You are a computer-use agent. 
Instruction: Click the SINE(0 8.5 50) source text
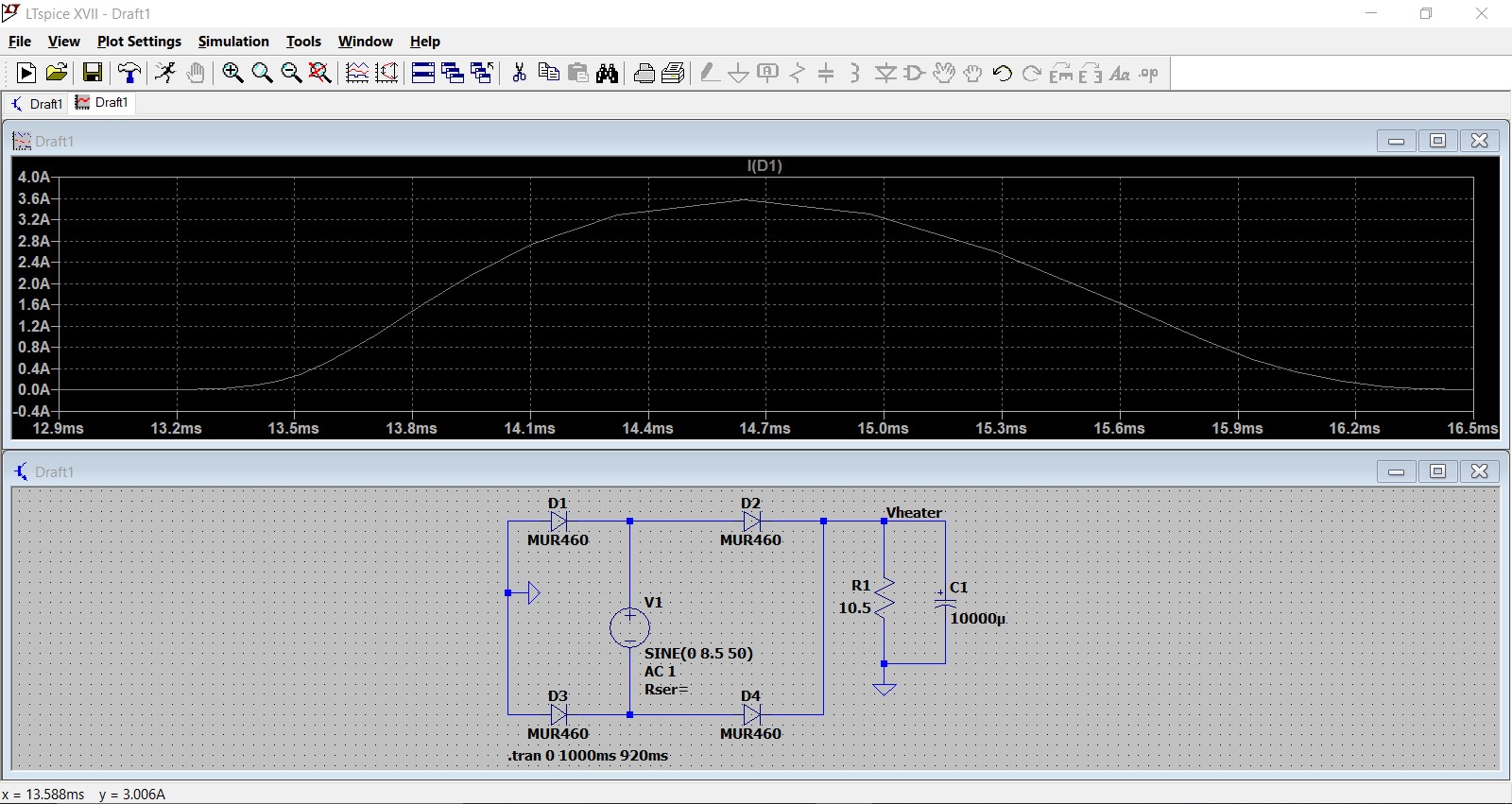(698, 653)
